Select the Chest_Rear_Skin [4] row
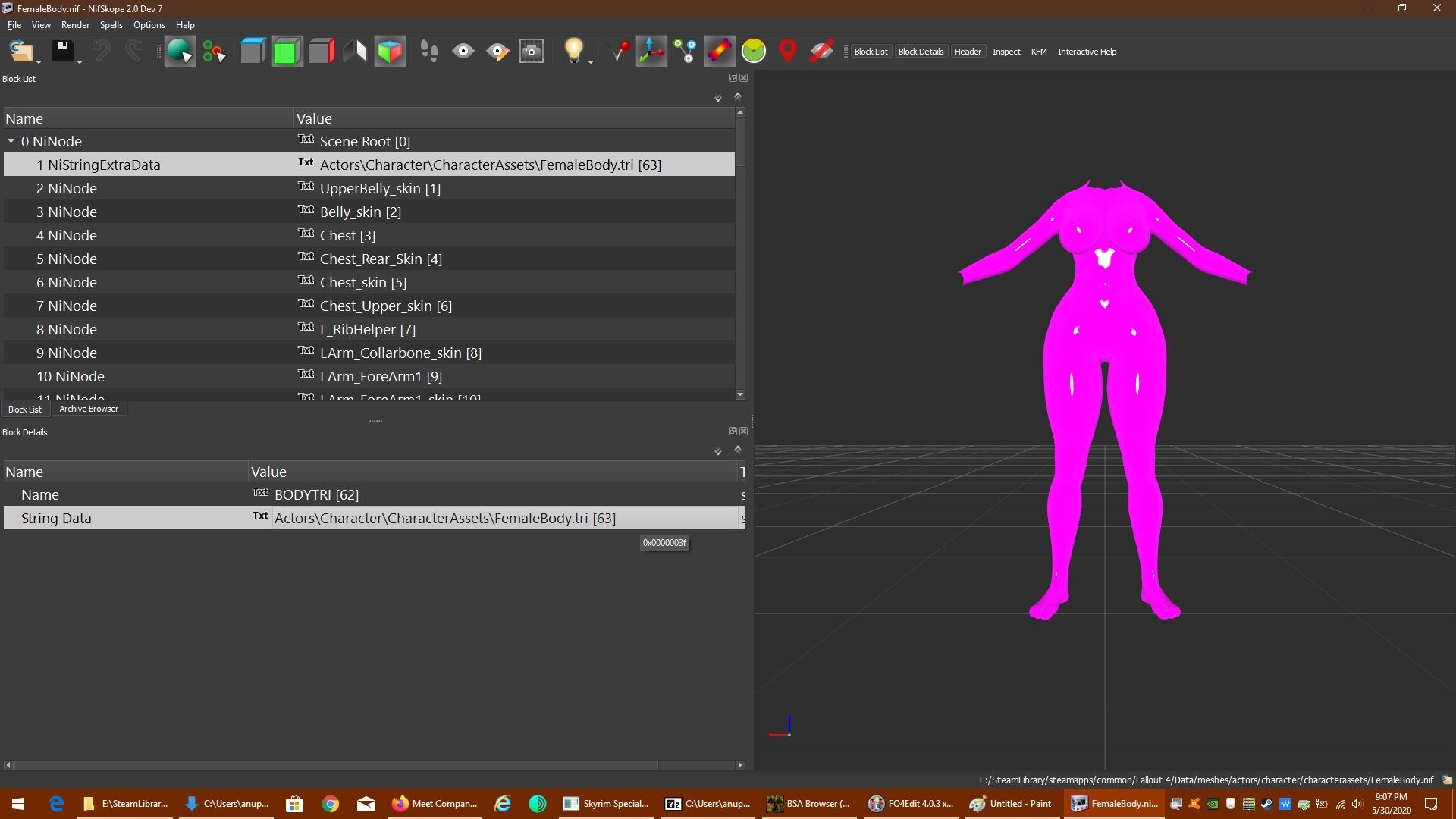 coord(369,259)
